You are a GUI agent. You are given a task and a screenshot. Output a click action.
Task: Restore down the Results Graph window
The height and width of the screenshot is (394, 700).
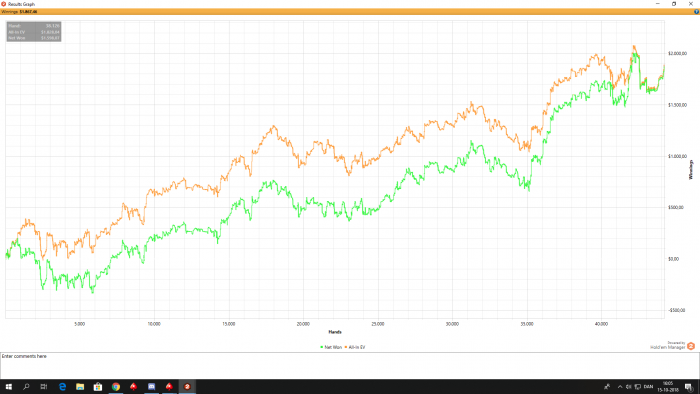(674, 4)
